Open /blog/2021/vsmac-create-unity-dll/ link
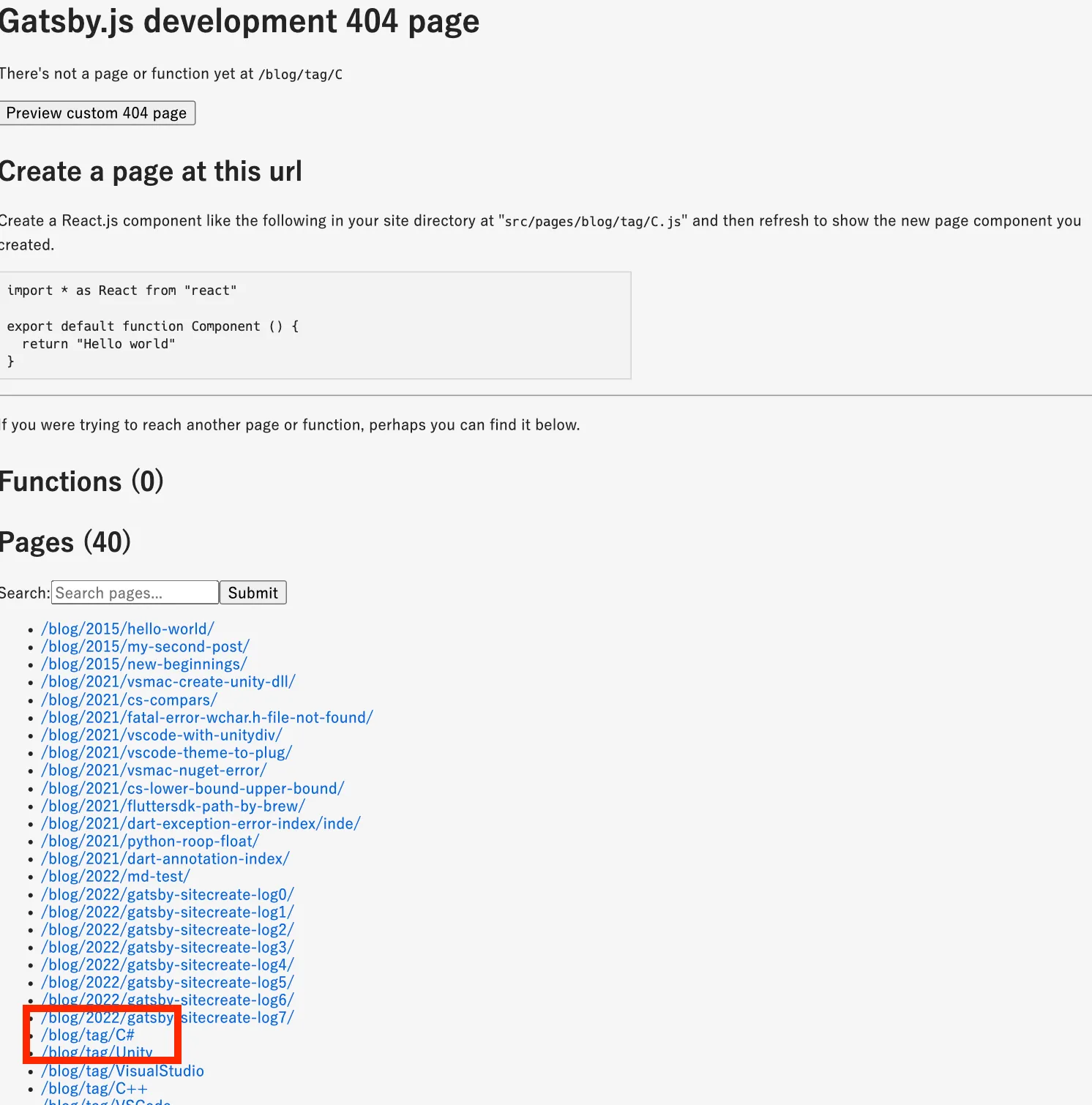The width and height of the screenshot is (1092, 1105). (x=168, y=682)
